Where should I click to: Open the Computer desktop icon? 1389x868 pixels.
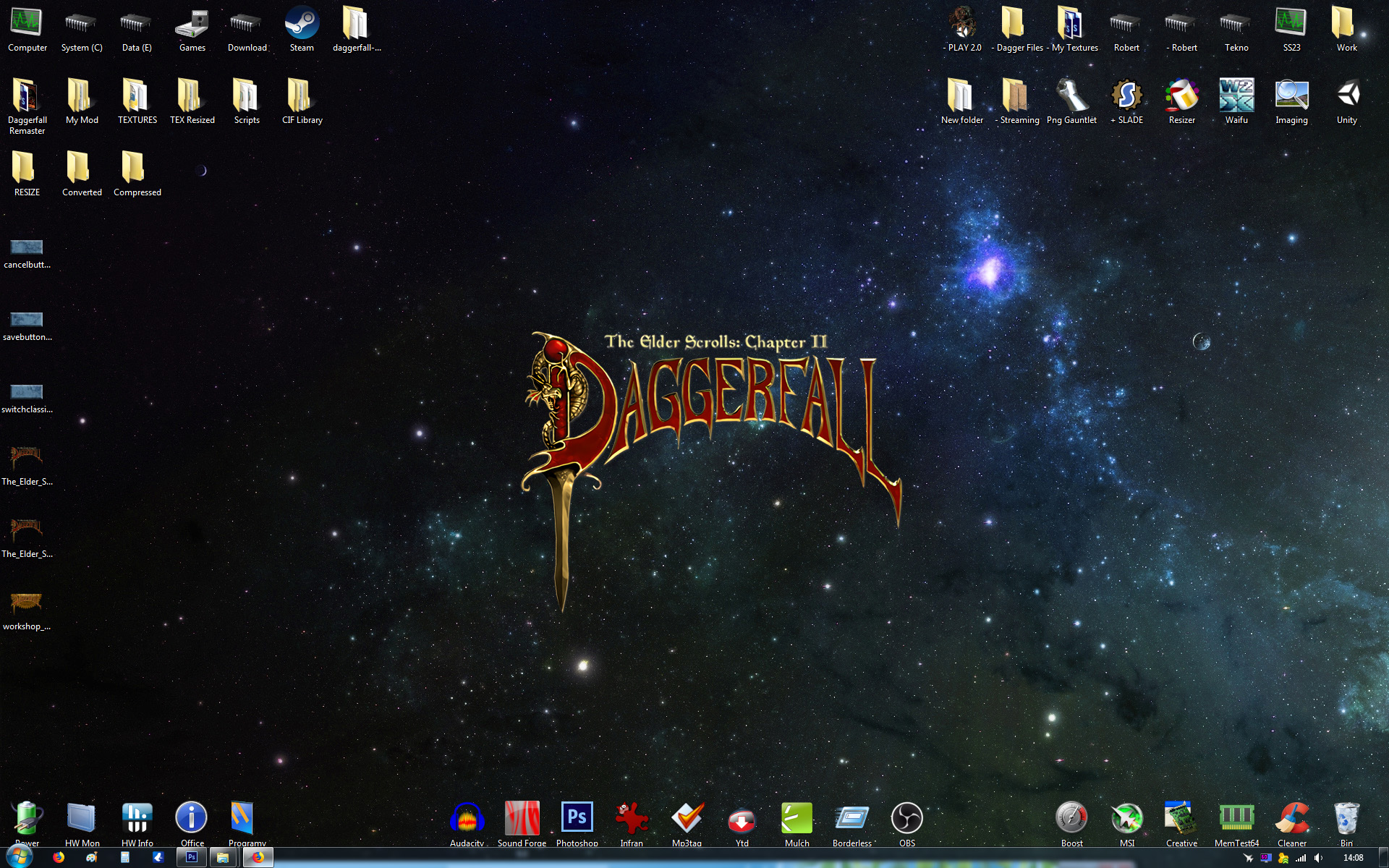pyautogui.click(x=27, y=30)
